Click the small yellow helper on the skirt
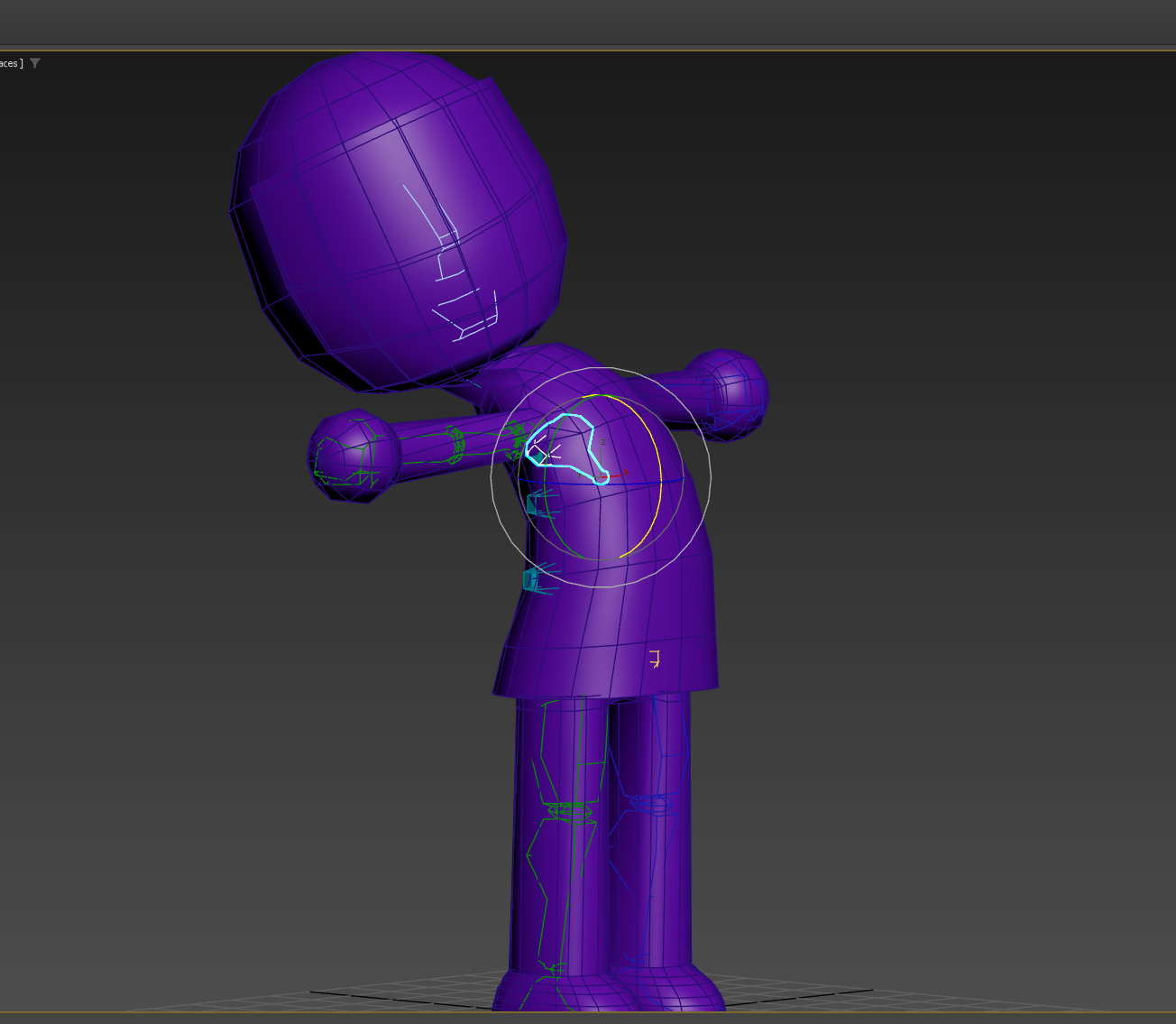1176x1024 pixels. coord(655,658)
